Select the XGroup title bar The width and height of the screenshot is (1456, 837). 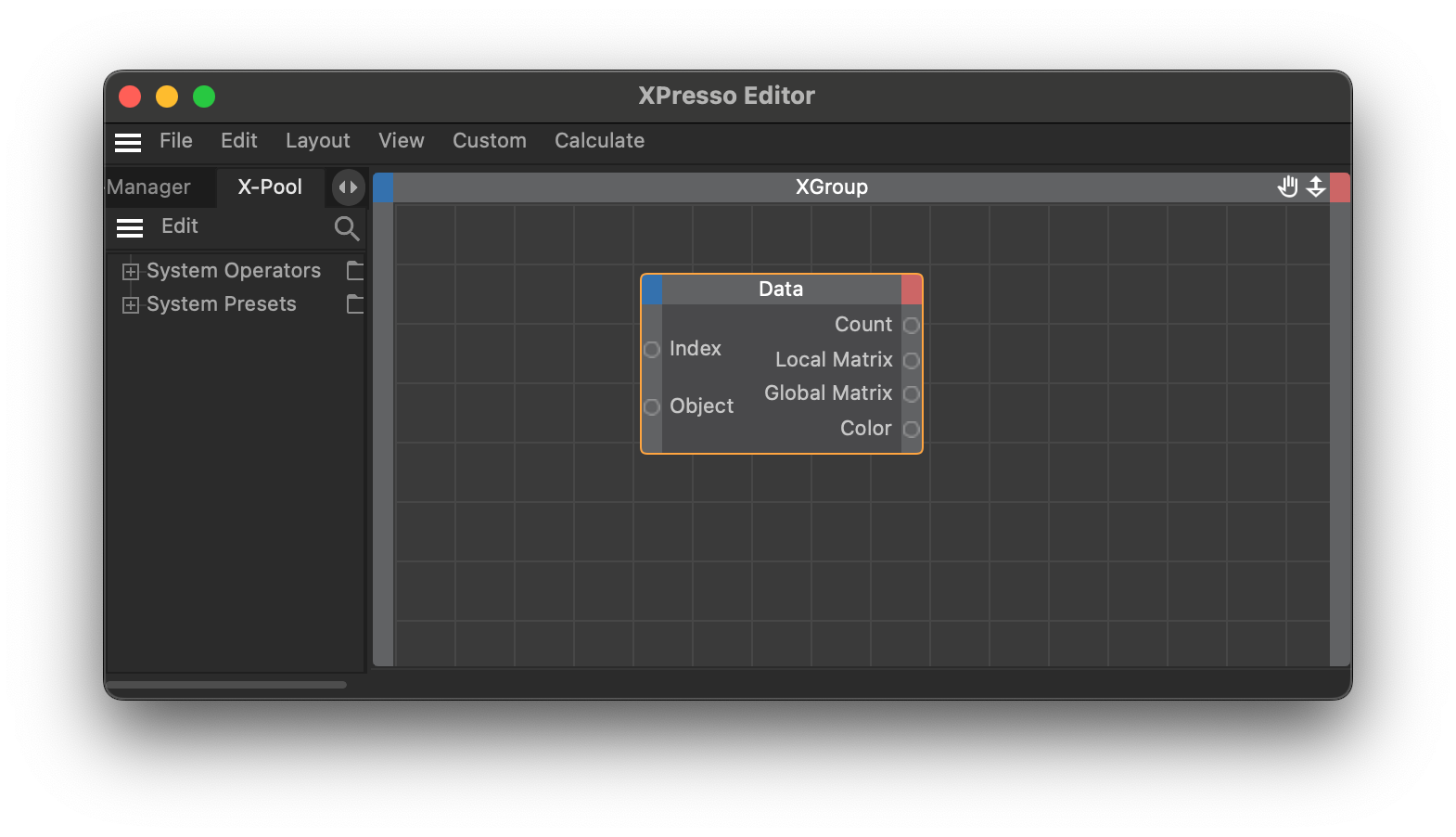coord(832,187)
